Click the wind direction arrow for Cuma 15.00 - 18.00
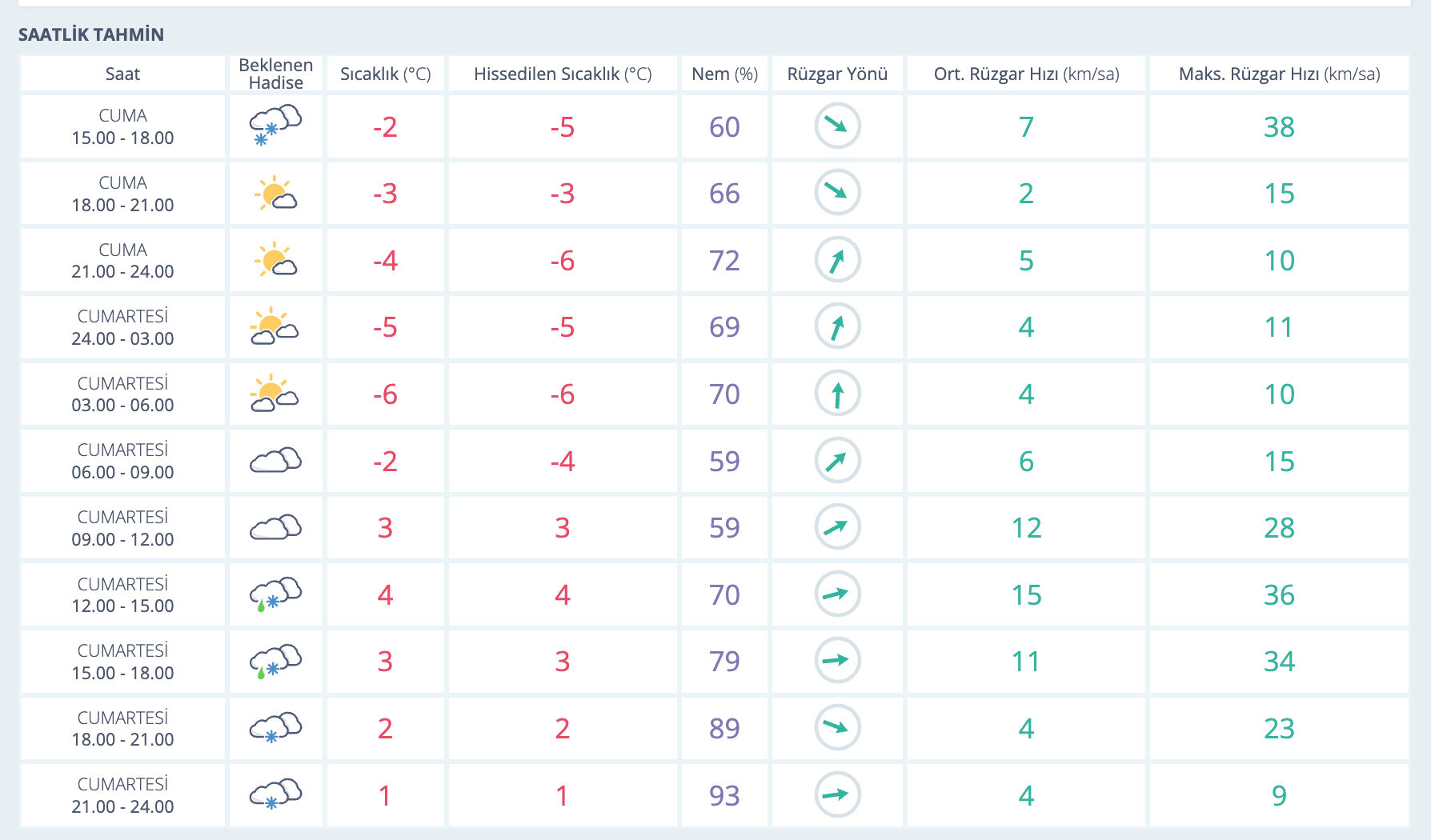 click(x=837, y=126)
